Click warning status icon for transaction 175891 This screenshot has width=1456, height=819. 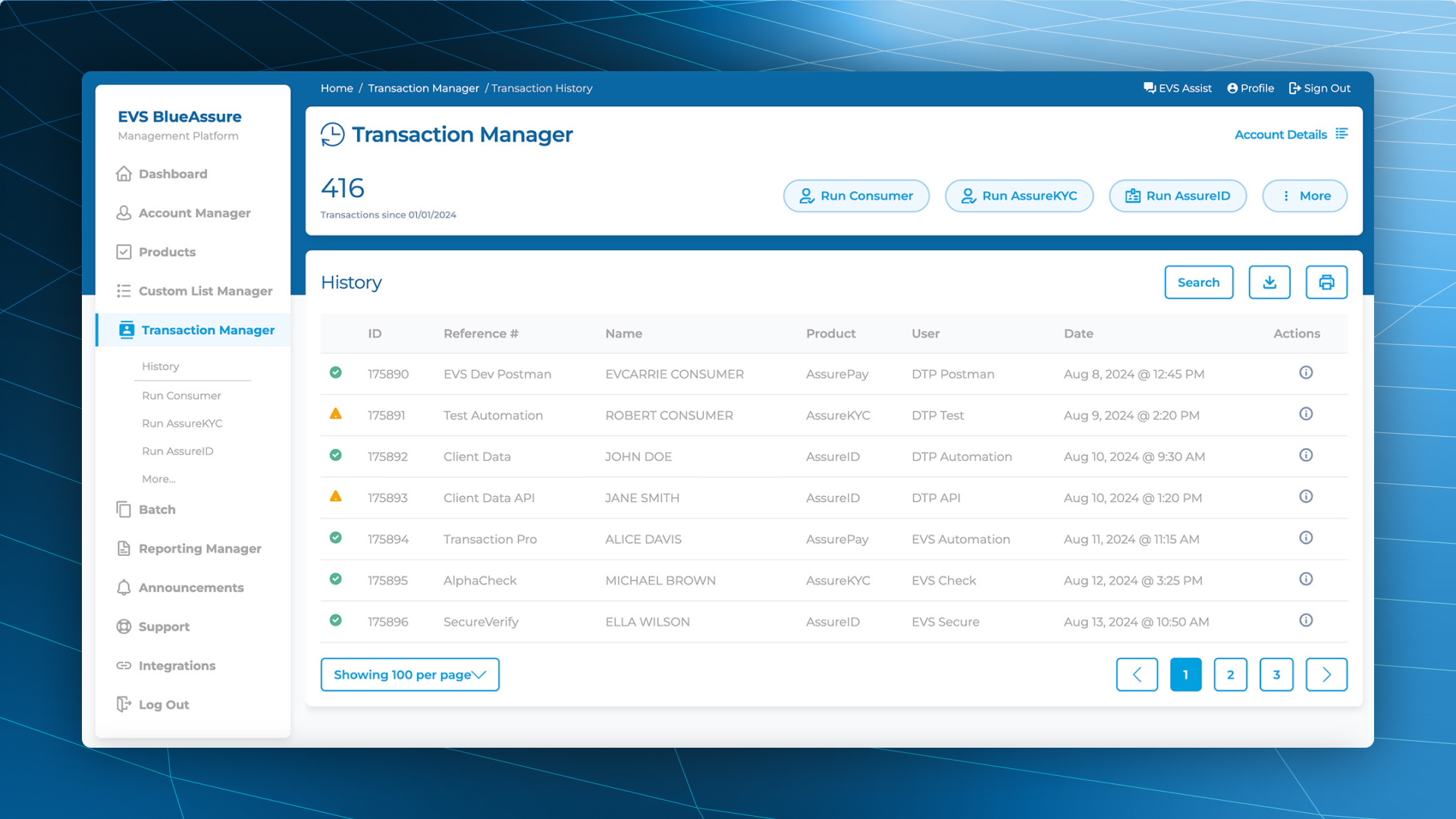coord(335,414)
